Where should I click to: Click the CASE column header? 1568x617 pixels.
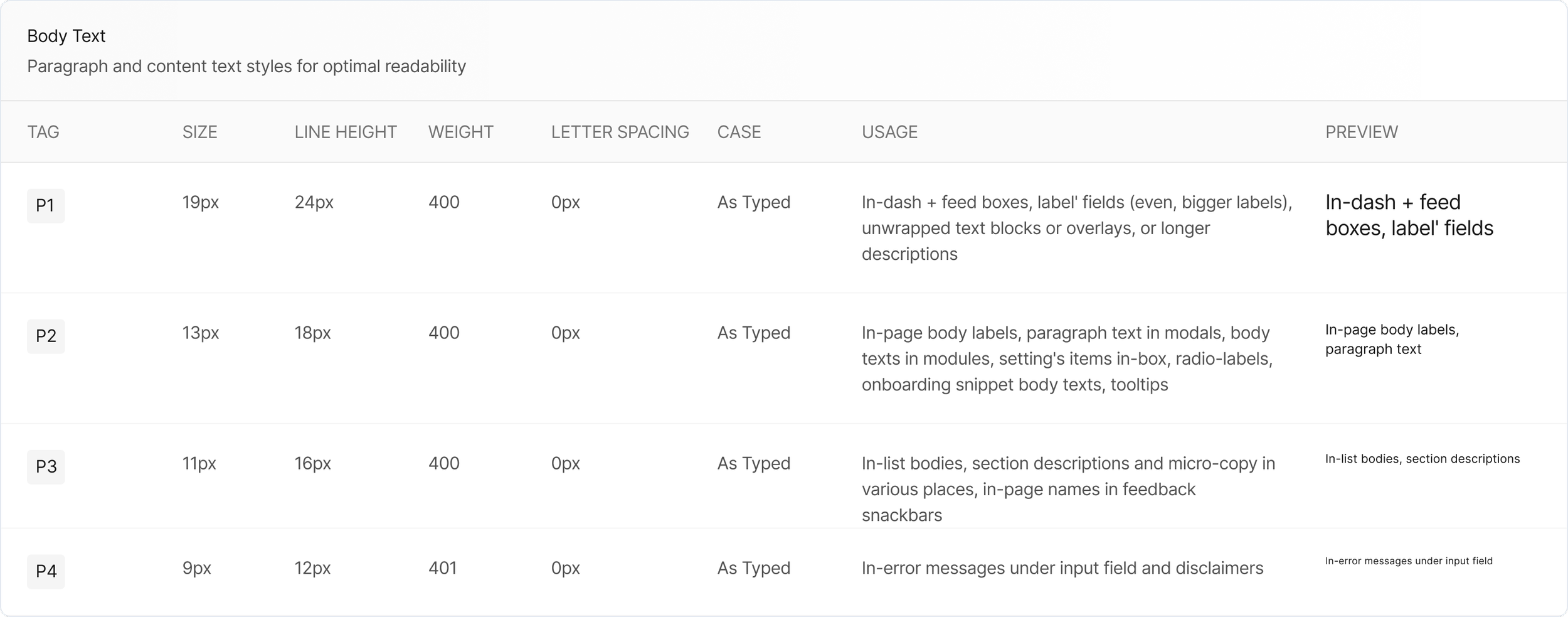[x=739, y=132]
